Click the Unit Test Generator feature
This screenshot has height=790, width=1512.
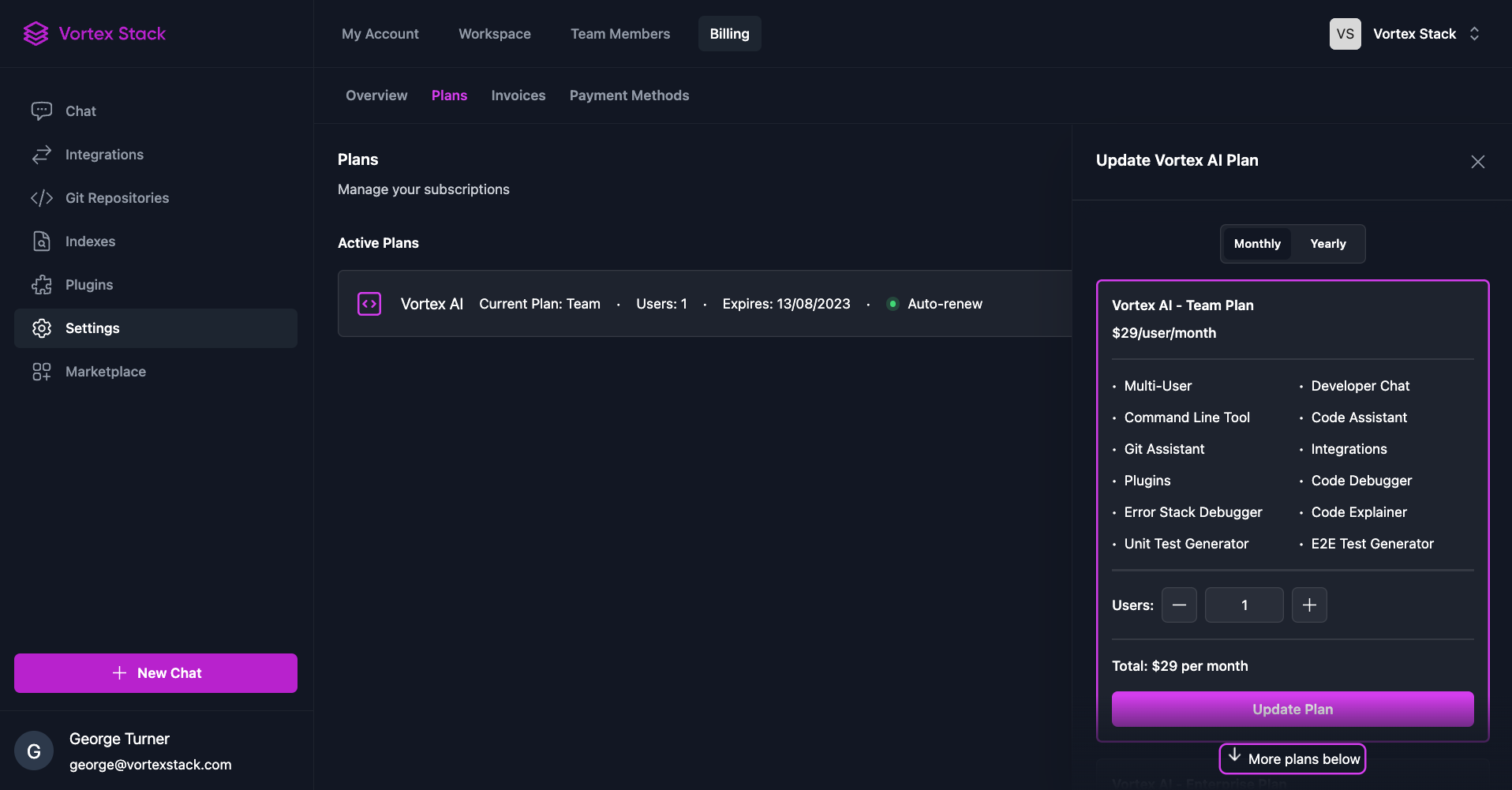(1186, 544)
